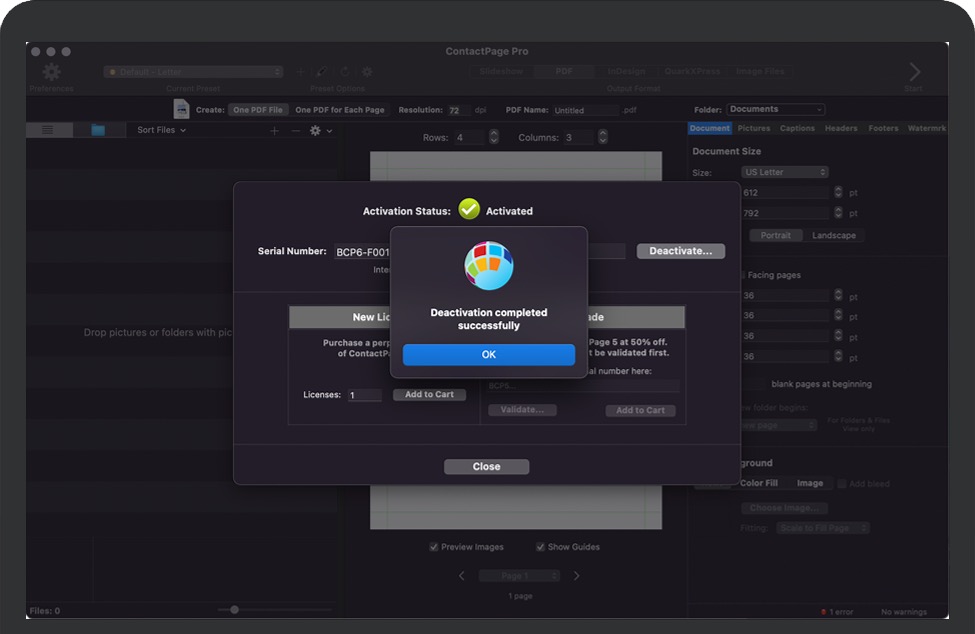Click the minus icon to remove files
Screen dimensions: 975x634
point(295,130)
